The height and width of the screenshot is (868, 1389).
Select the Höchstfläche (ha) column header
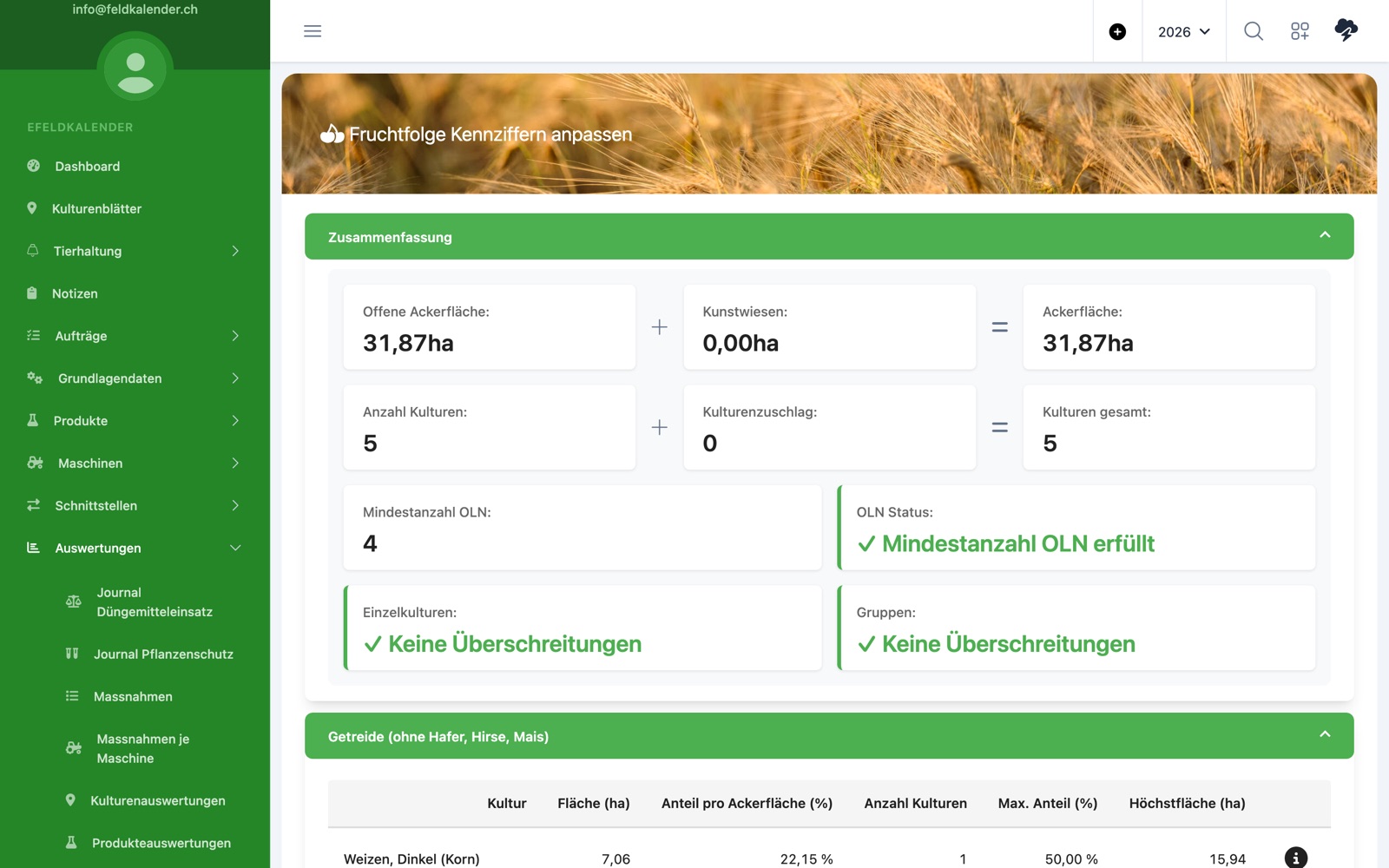click(1187, 804)
